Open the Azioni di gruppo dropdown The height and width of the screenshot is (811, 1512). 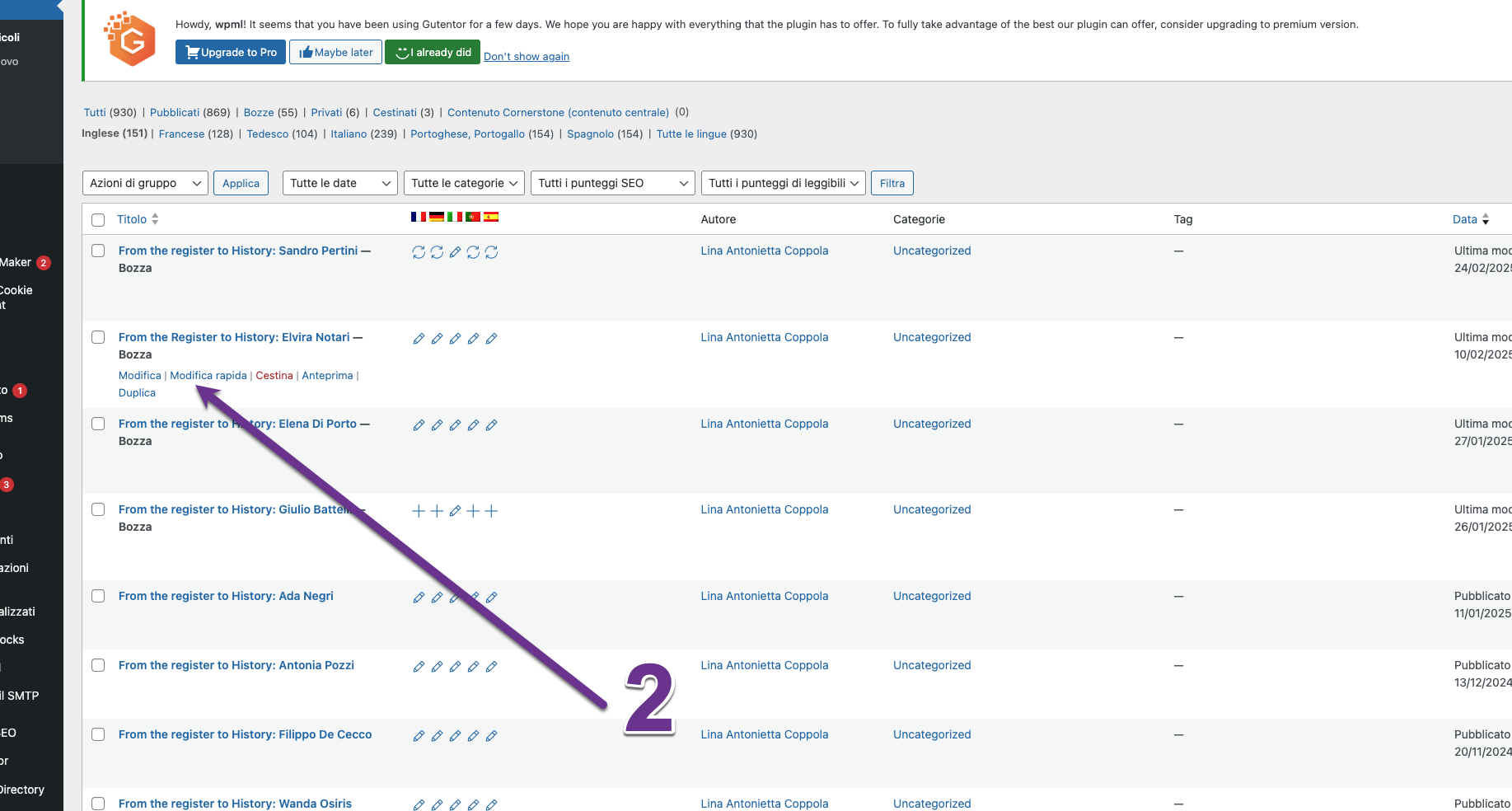tap(145, 183)
